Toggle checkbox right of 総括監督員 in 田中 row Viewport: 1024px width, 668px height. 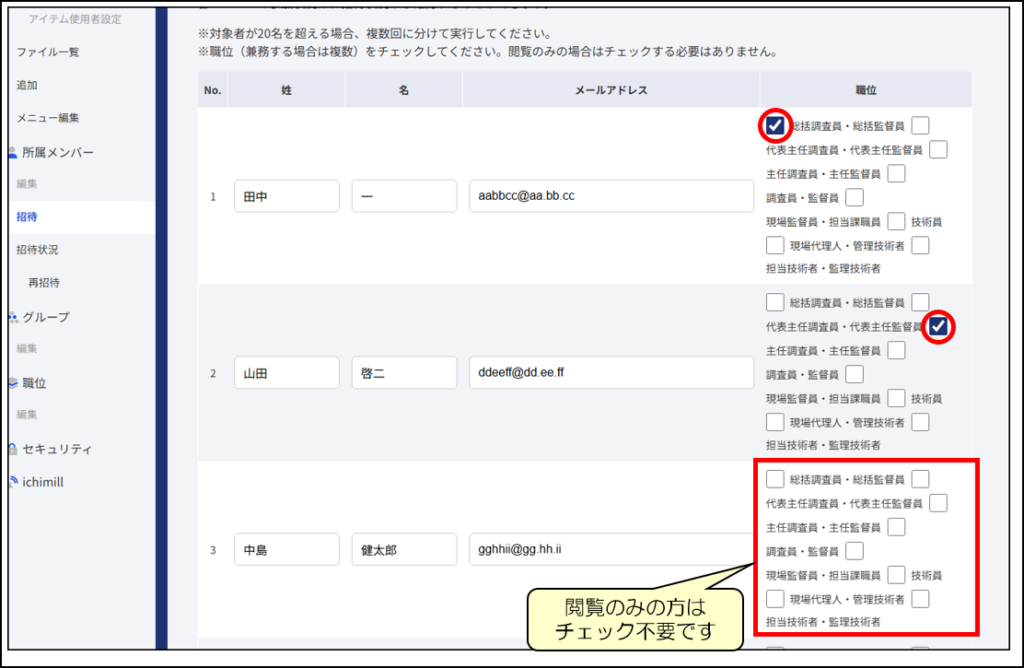point(920,125)
